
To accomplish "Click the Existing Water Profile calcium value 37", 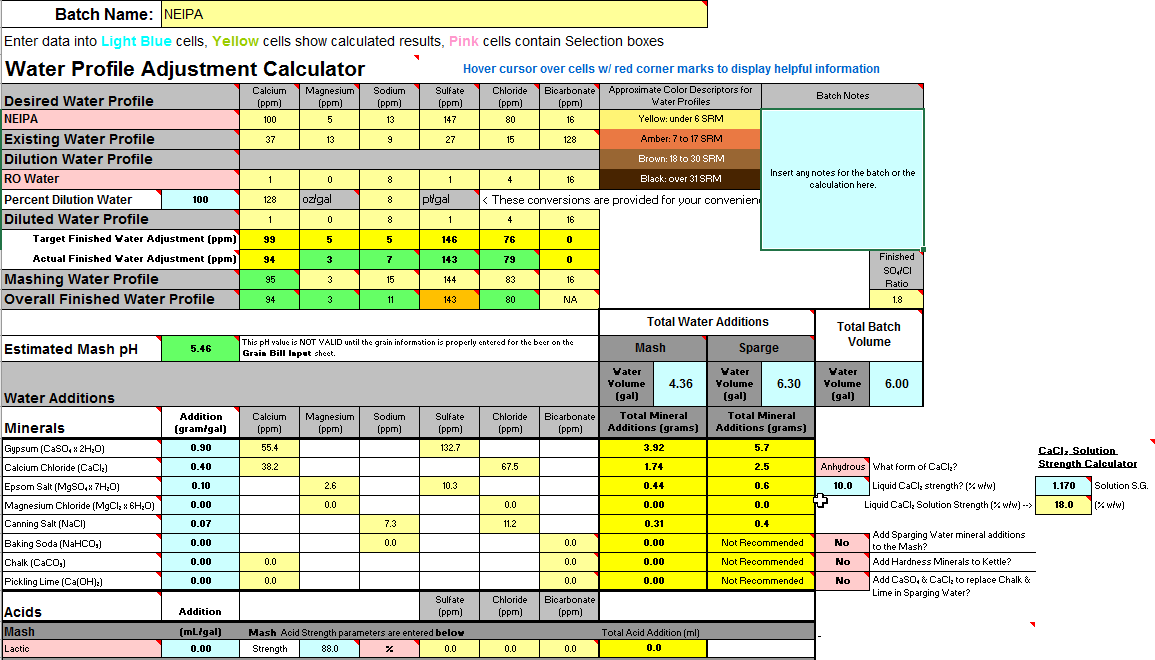I will 270,139.
